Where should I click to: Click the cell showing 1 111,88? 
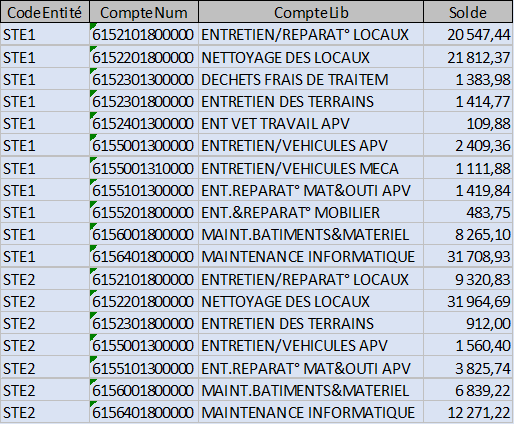pos(468,168)
